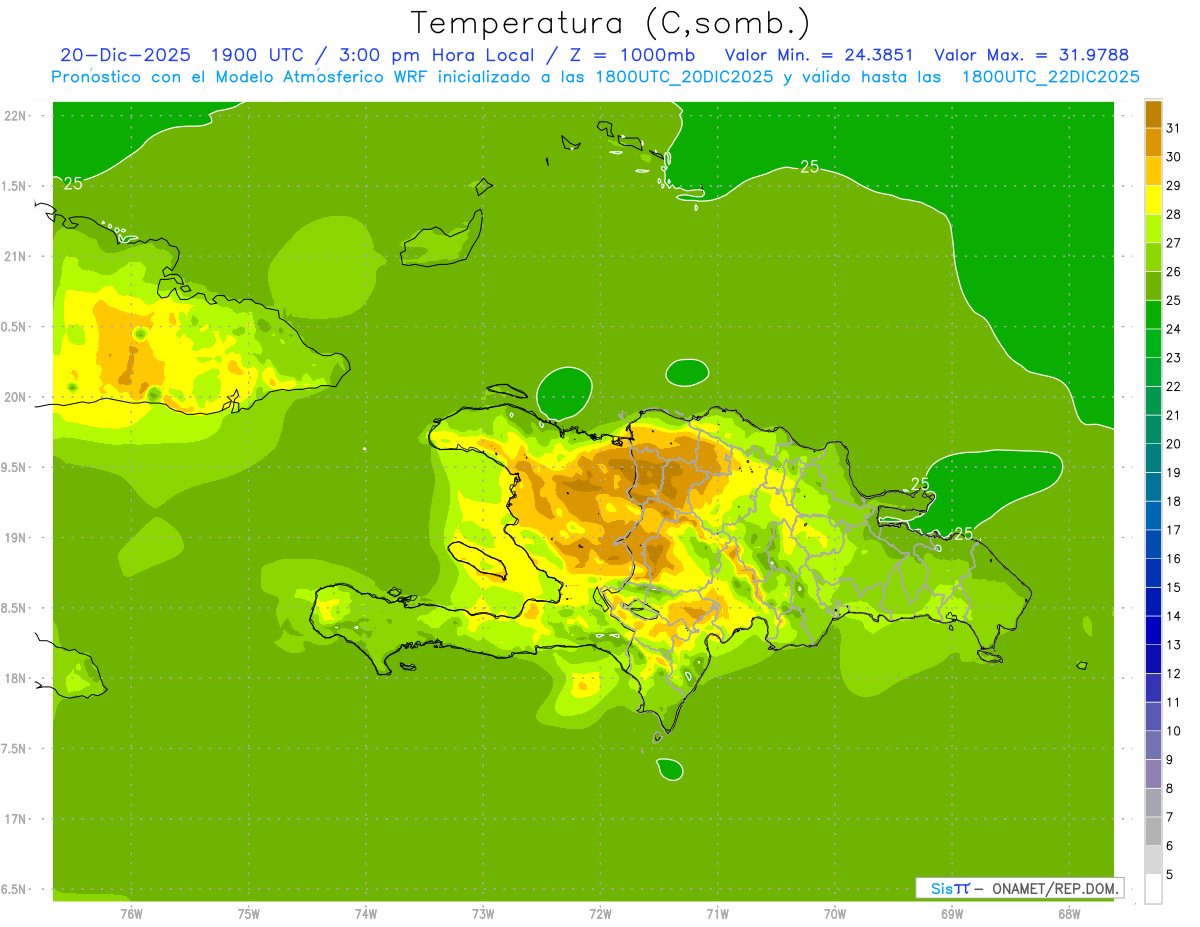Click legend value 10
Screen dimensions: 1200x927
(1174, 731)
